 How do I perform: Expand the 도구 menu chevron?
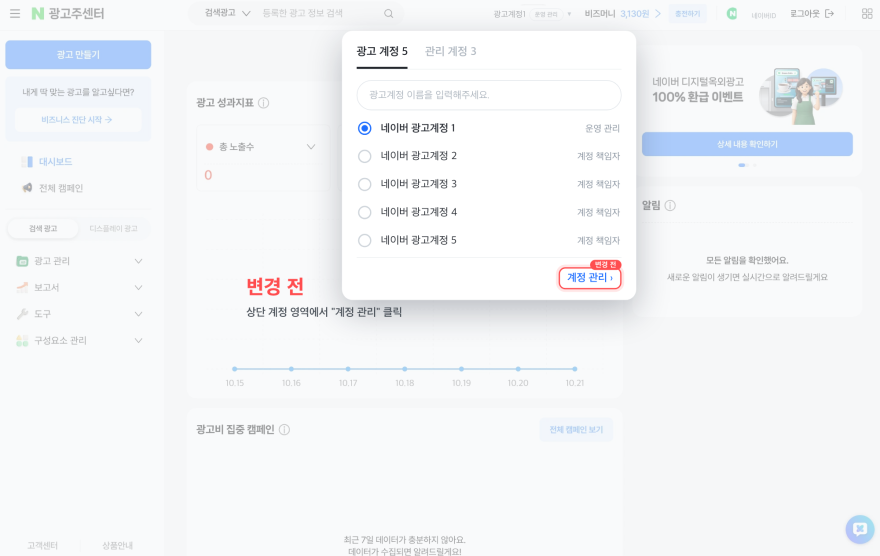139,314
